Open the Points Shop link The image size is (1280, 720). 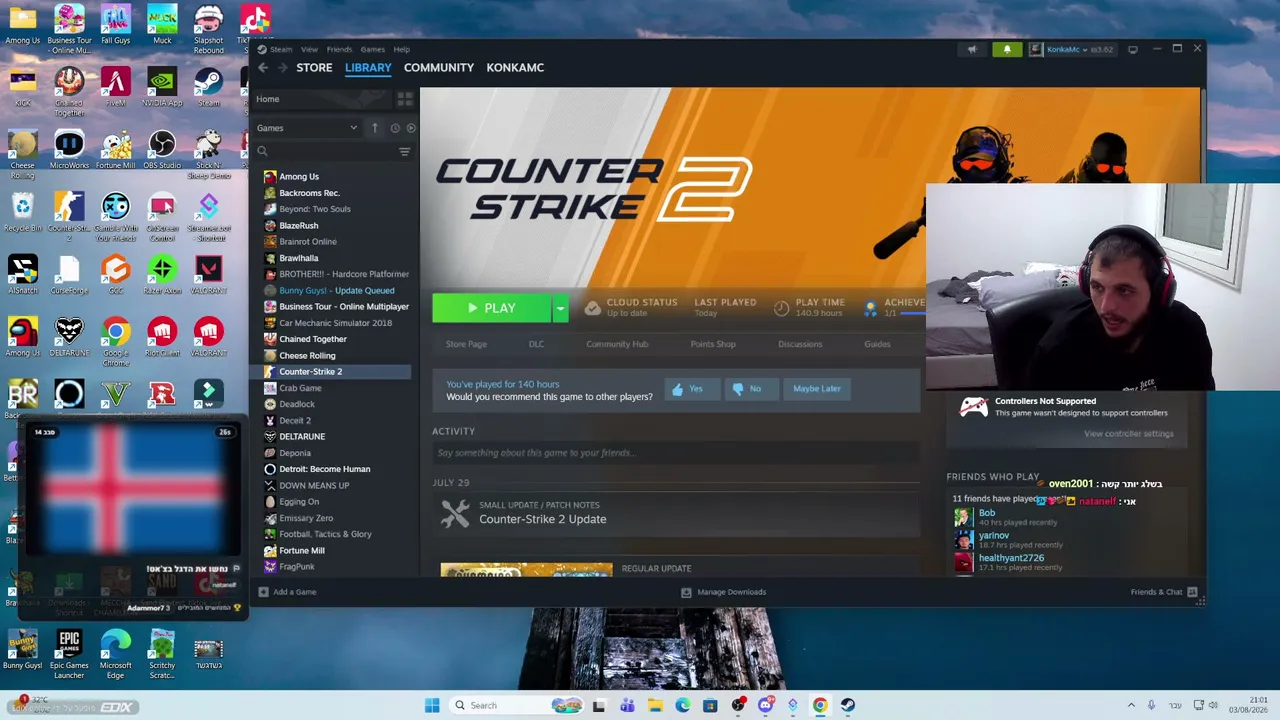(713, 344)
